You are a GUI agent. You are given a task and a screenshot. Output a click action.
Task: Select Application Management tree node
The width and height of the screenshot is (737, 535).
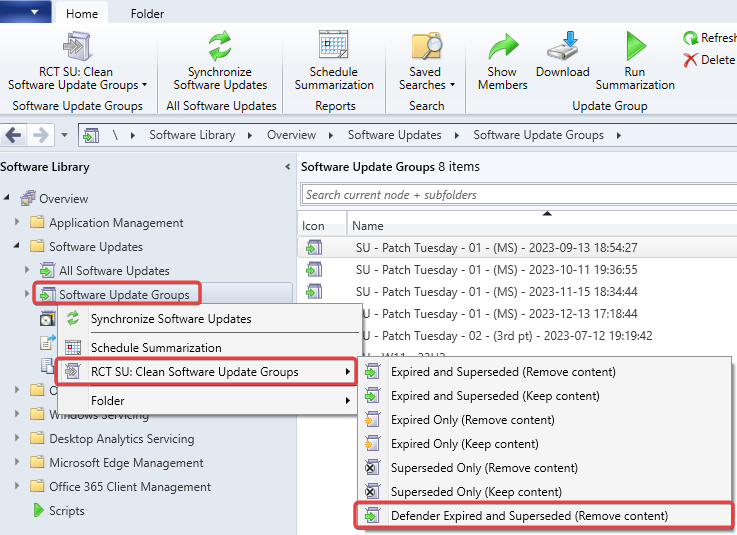coord(116,222)
